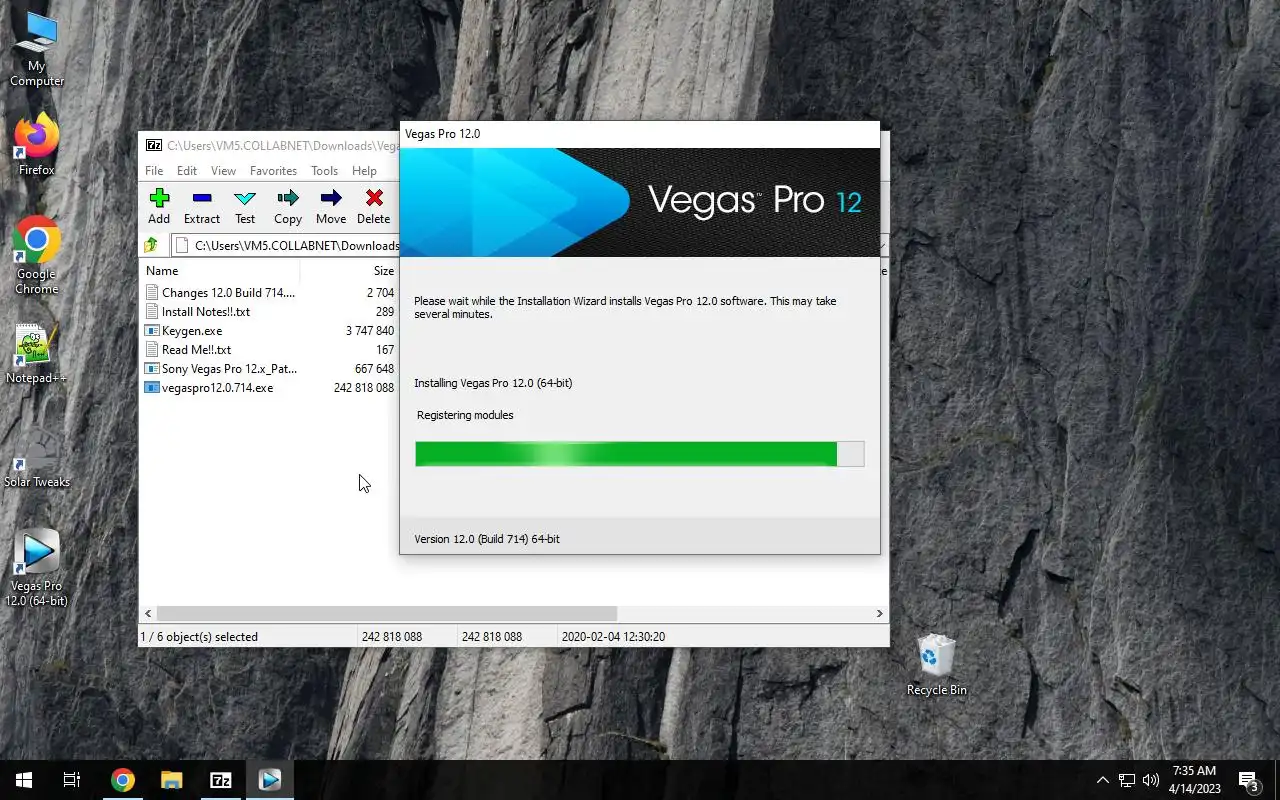Image resolution: width=1280 pixels, height=800 pixels.
Task: Open the Help menu in 7-Zip
Action: (x=364, y=171)
